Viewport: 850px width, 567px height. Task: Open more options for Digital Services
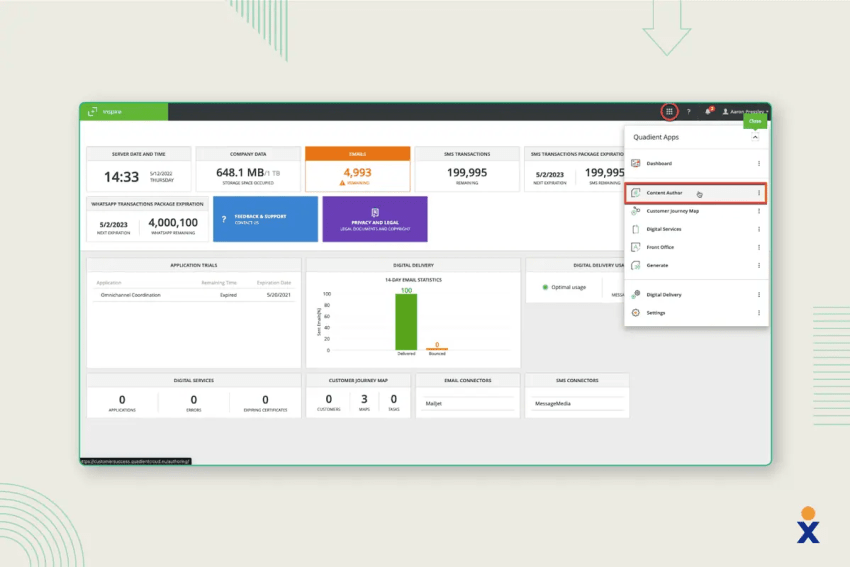coord(759,229)
